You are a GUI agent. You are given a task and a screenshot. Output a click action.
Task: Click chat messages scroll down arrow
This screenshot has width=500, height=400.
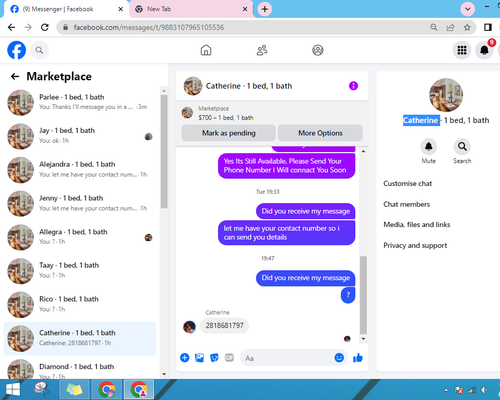[363, 339]
